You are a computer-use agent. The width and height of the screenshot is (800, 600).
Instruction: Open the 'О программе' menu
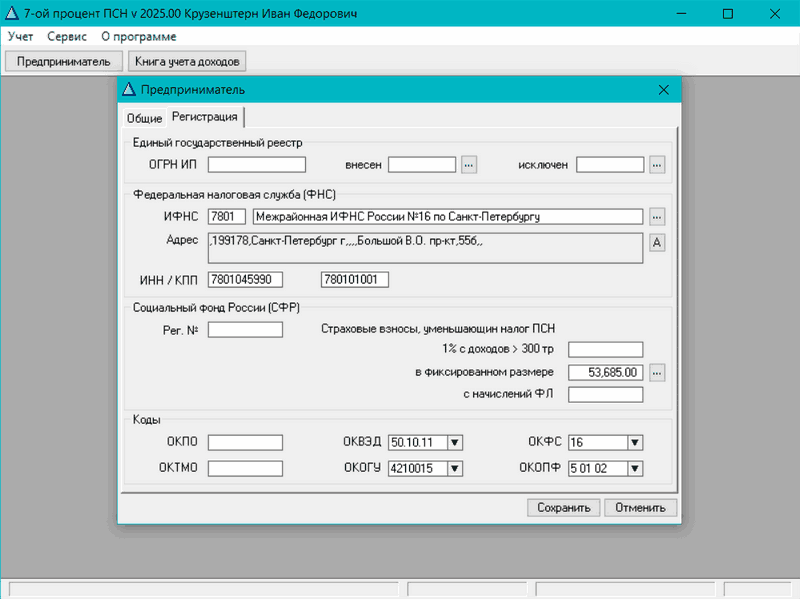(138, 36)
